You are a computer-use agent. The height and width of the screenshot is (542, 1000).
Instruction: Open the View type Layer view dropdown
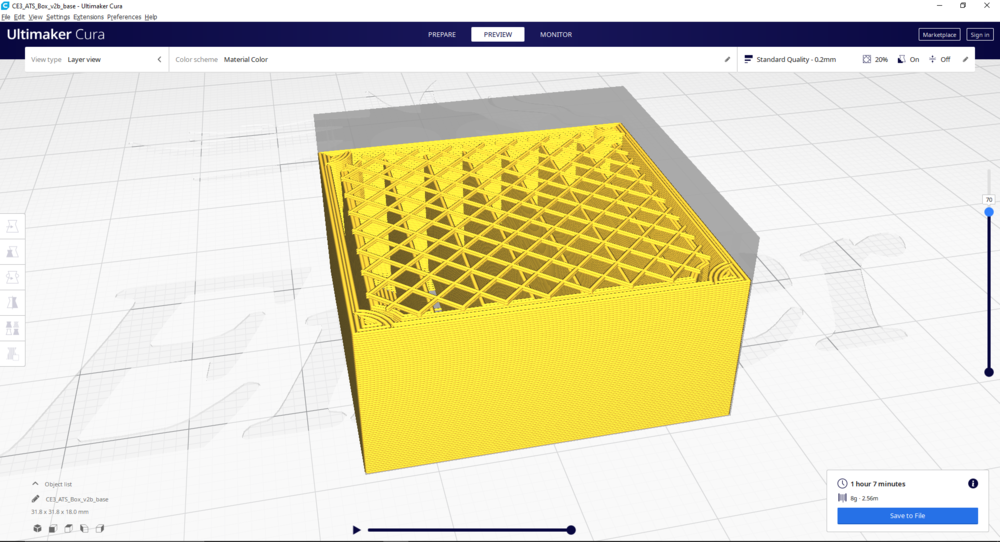pyautogui.click(x=96, y=59)
